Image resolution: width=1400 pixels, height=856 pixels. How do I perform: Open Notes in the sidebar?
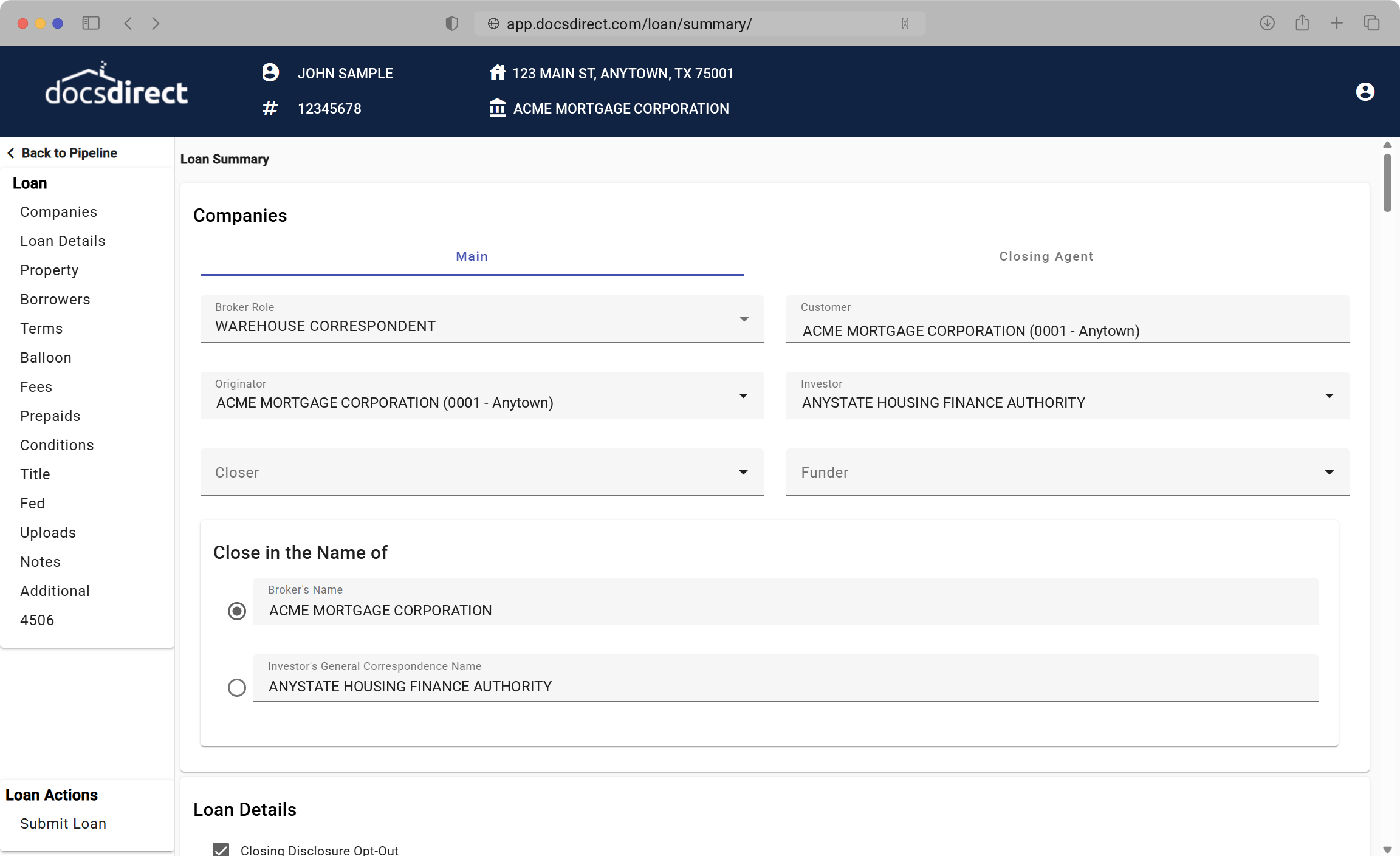(x=41, y=562)
